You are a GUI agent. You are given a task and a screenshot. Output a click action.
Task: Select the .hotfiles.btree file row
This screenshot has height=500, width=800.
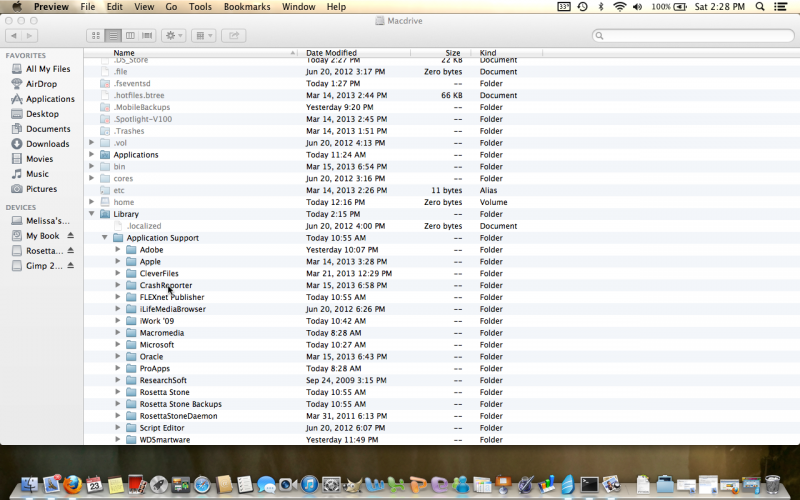pos(442,95)
